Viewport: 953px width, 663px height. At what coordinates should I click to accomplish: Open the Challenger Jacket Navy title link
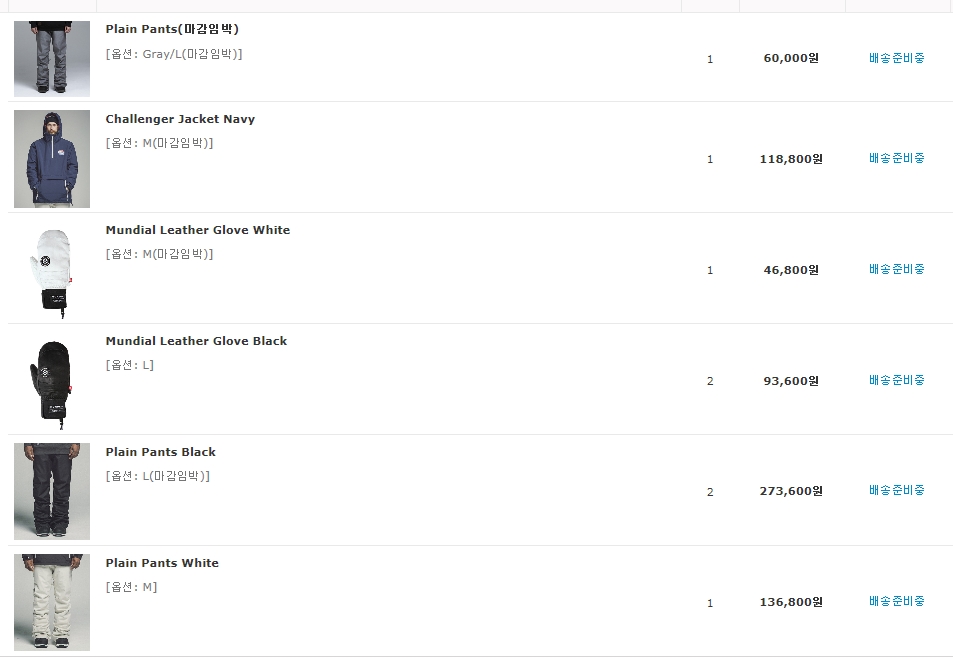point(180,119)
